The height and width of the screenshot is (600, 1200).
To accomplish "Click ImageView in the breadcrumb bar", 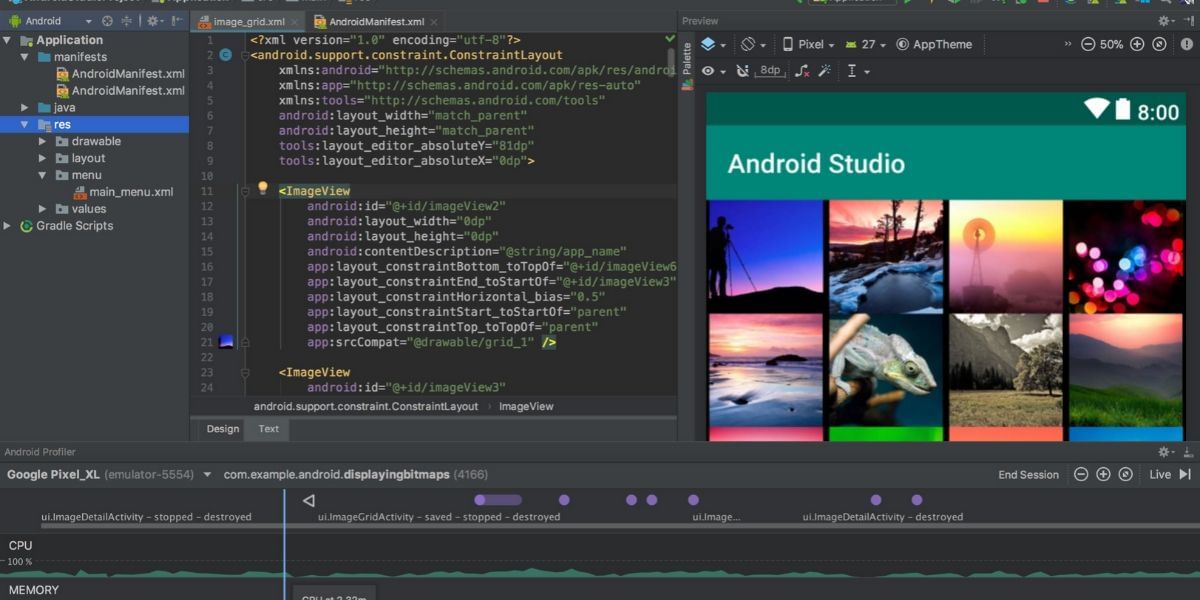I will [x=526, y=406].
